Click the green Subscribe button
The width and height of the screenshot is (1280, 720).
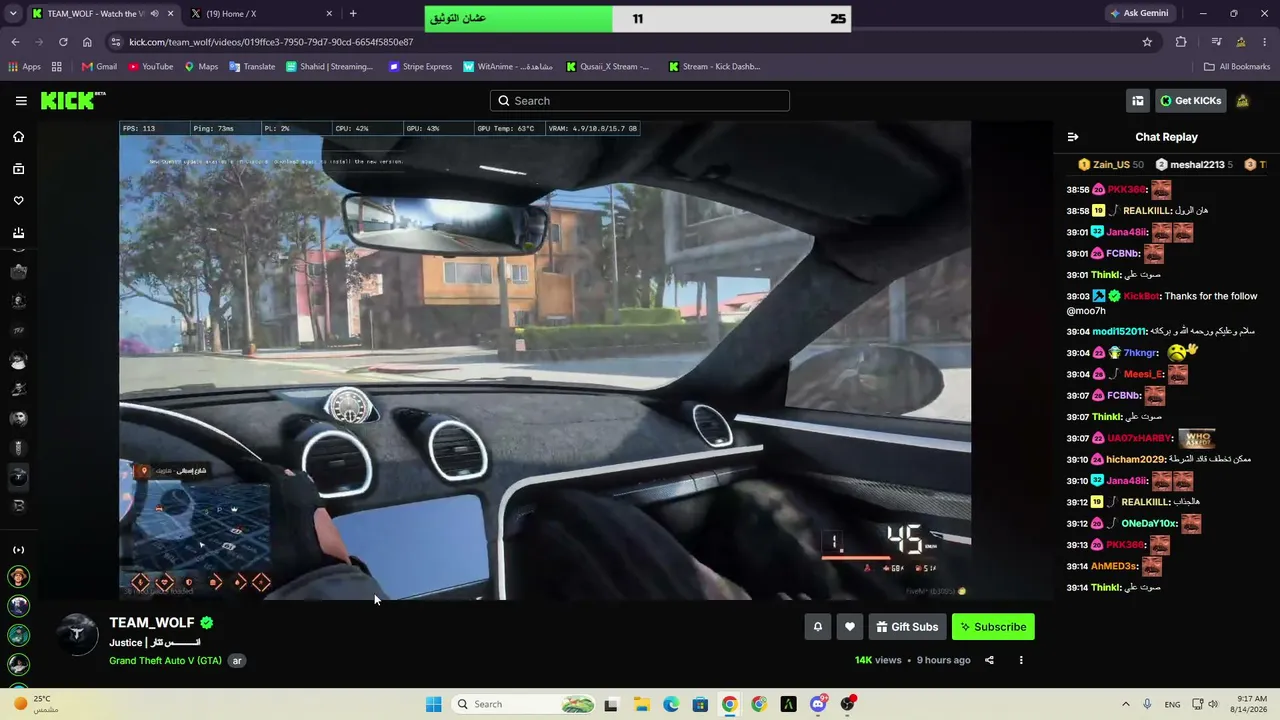coord(993,627)
